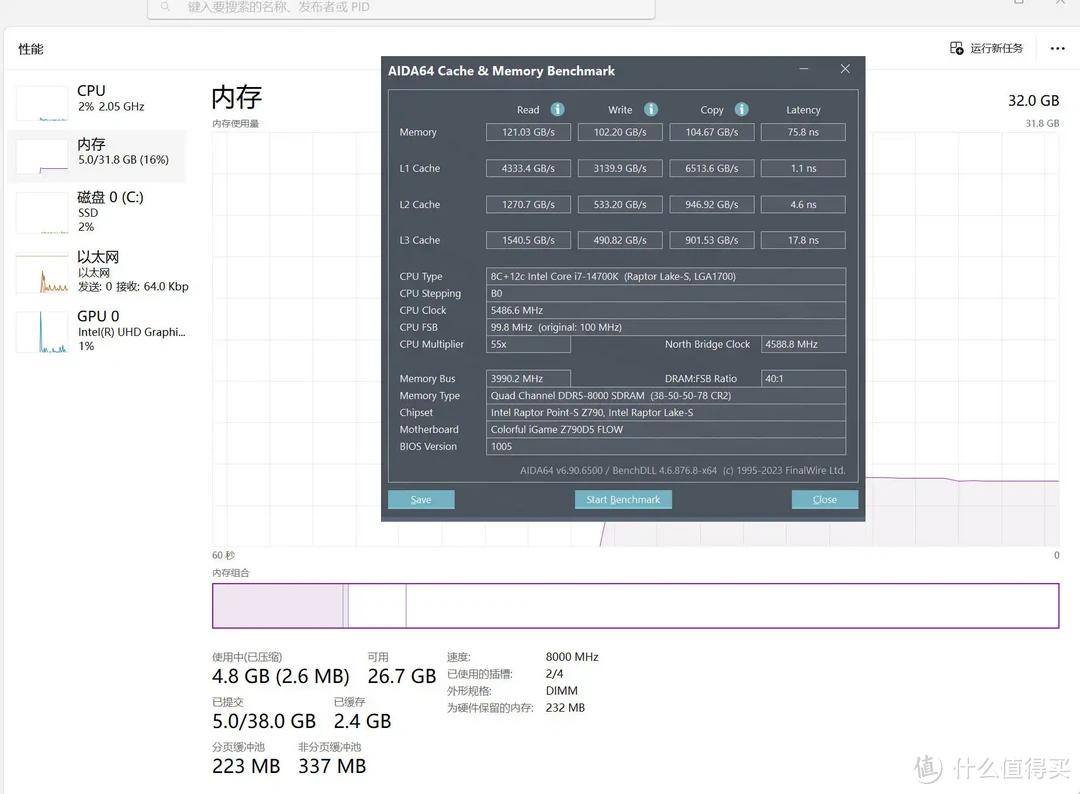Click the L1 Cache latency 1.1 ns
The width and height of the screenshot is (1080, 794).
point(803,168)
